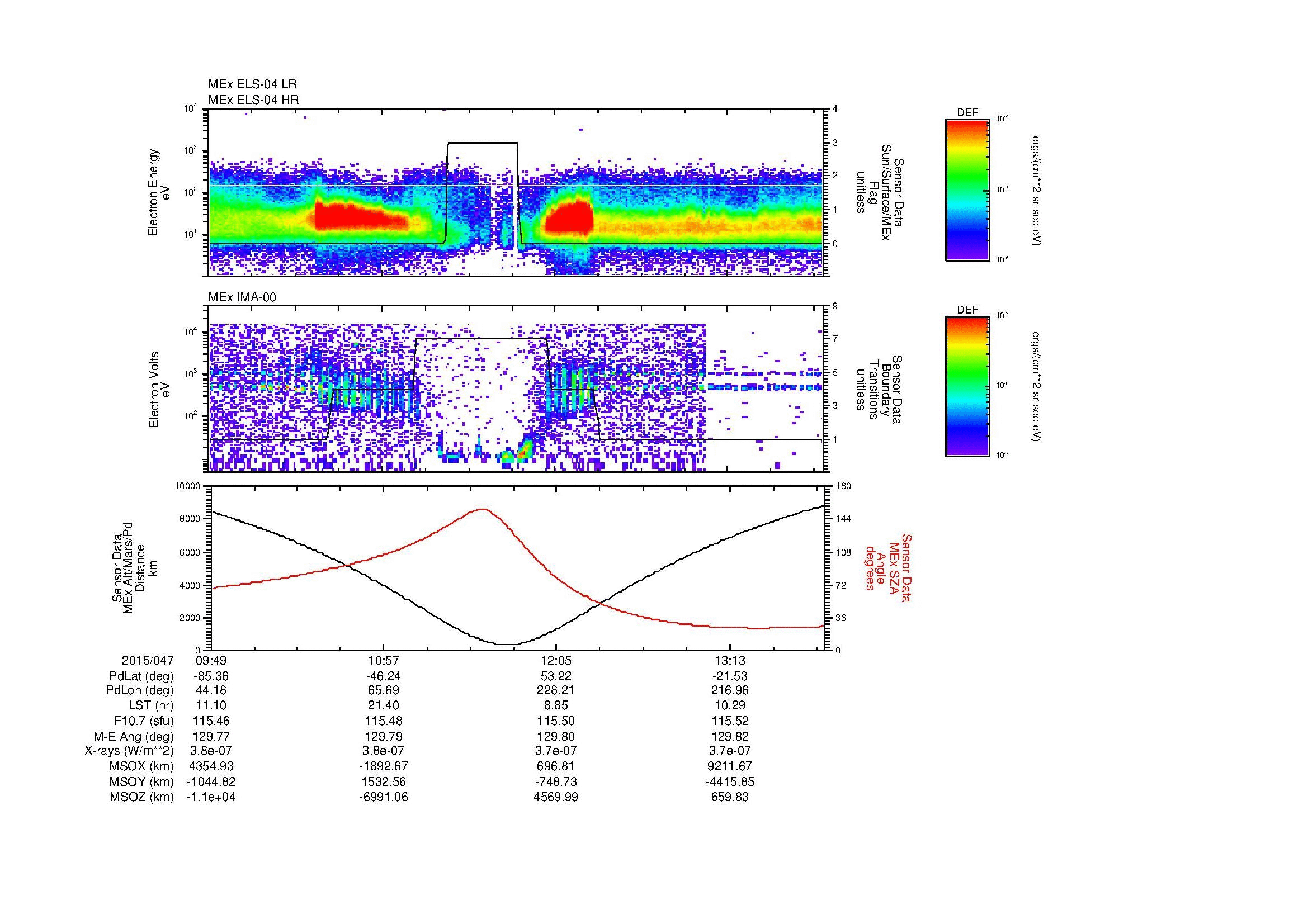Select the 'LST (hr)' row label
1308x924 pixels.
point(151,706)
